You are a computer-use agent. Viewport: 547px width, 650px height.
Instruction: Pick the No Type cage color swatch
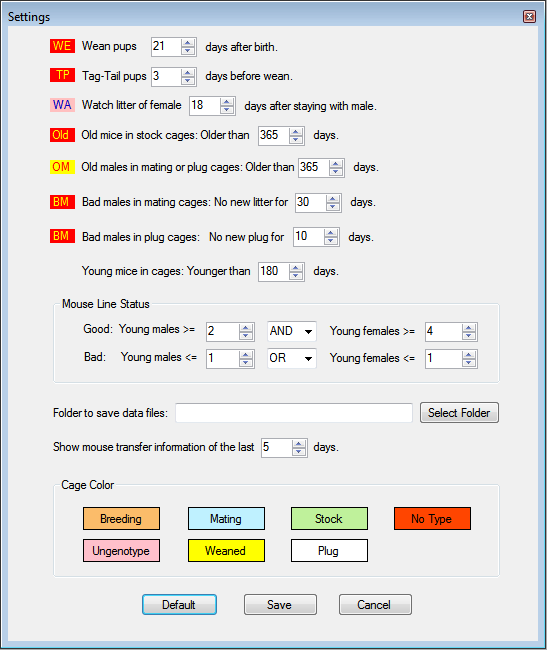click(432, 519)
